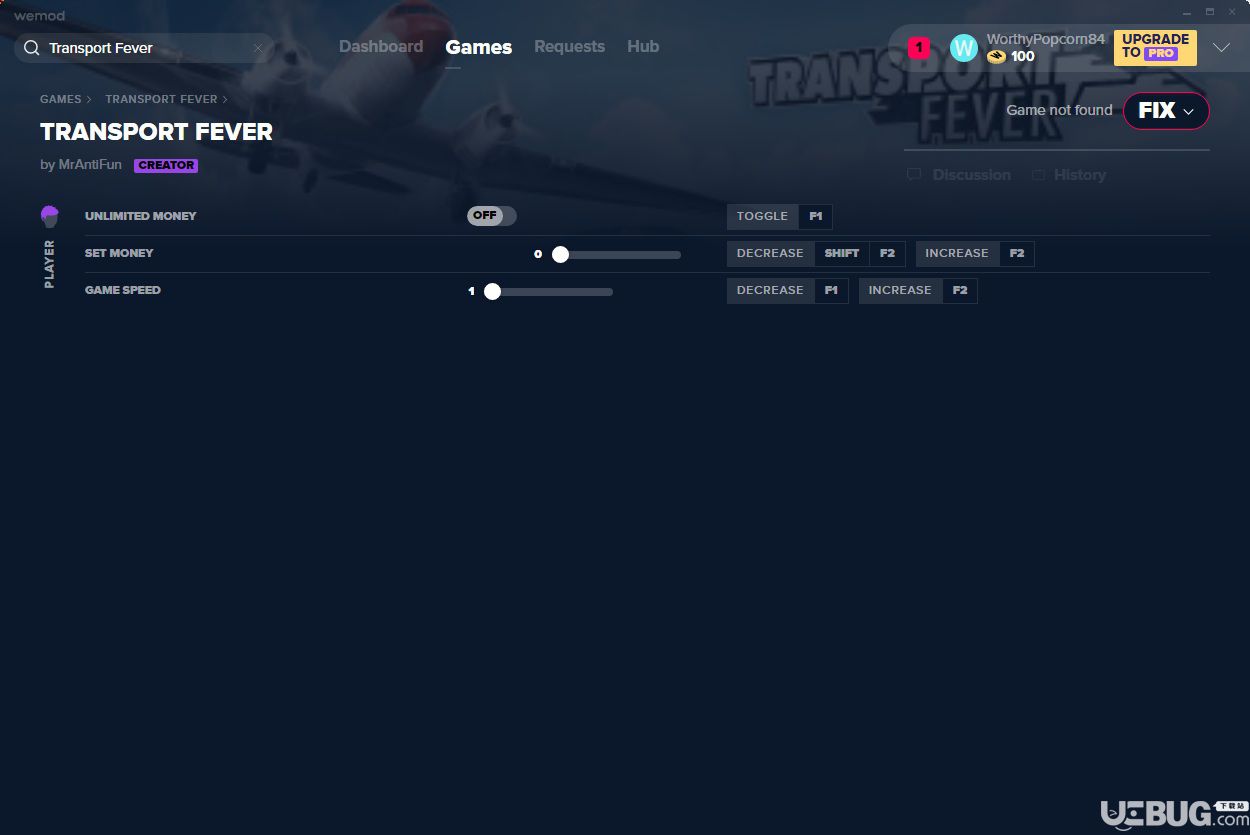Click Set Money INCREASE hotkey button

coord(956,253)
